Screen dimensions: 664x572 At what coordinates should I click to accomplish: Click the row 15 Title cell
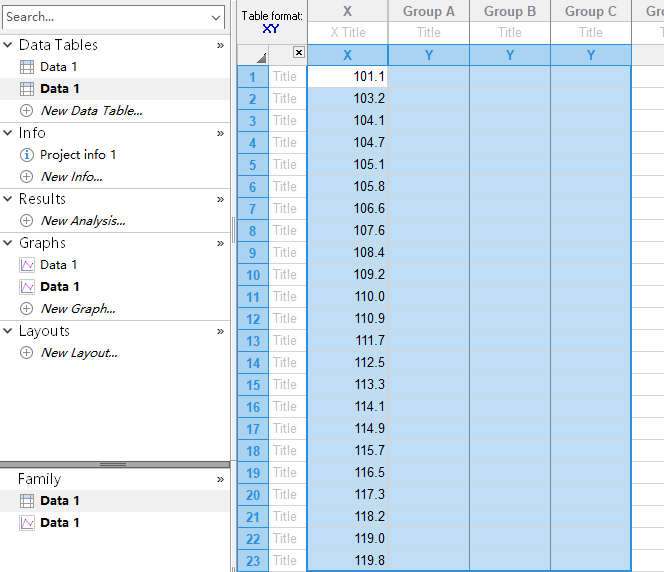[288, 385]
